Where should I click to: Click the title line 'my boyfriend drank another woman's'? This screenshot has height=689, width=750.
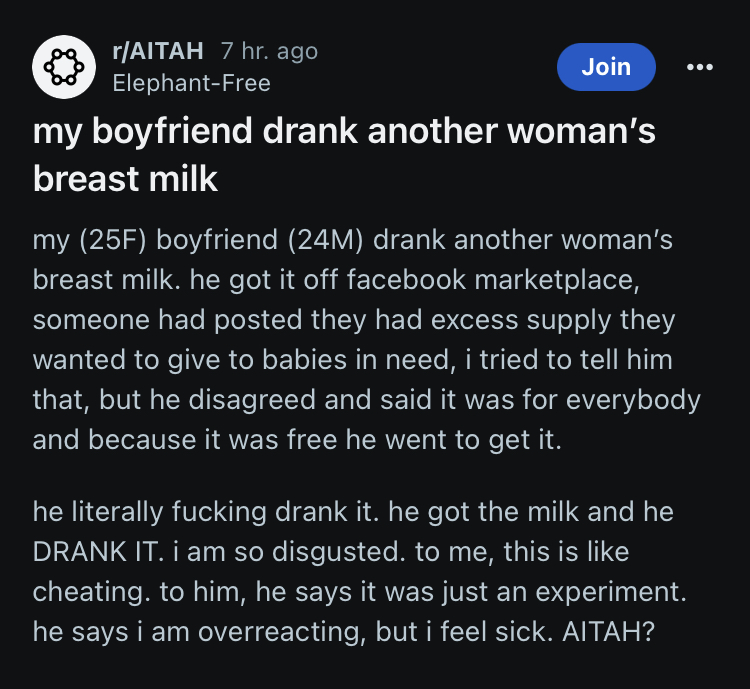click(344, 131)
